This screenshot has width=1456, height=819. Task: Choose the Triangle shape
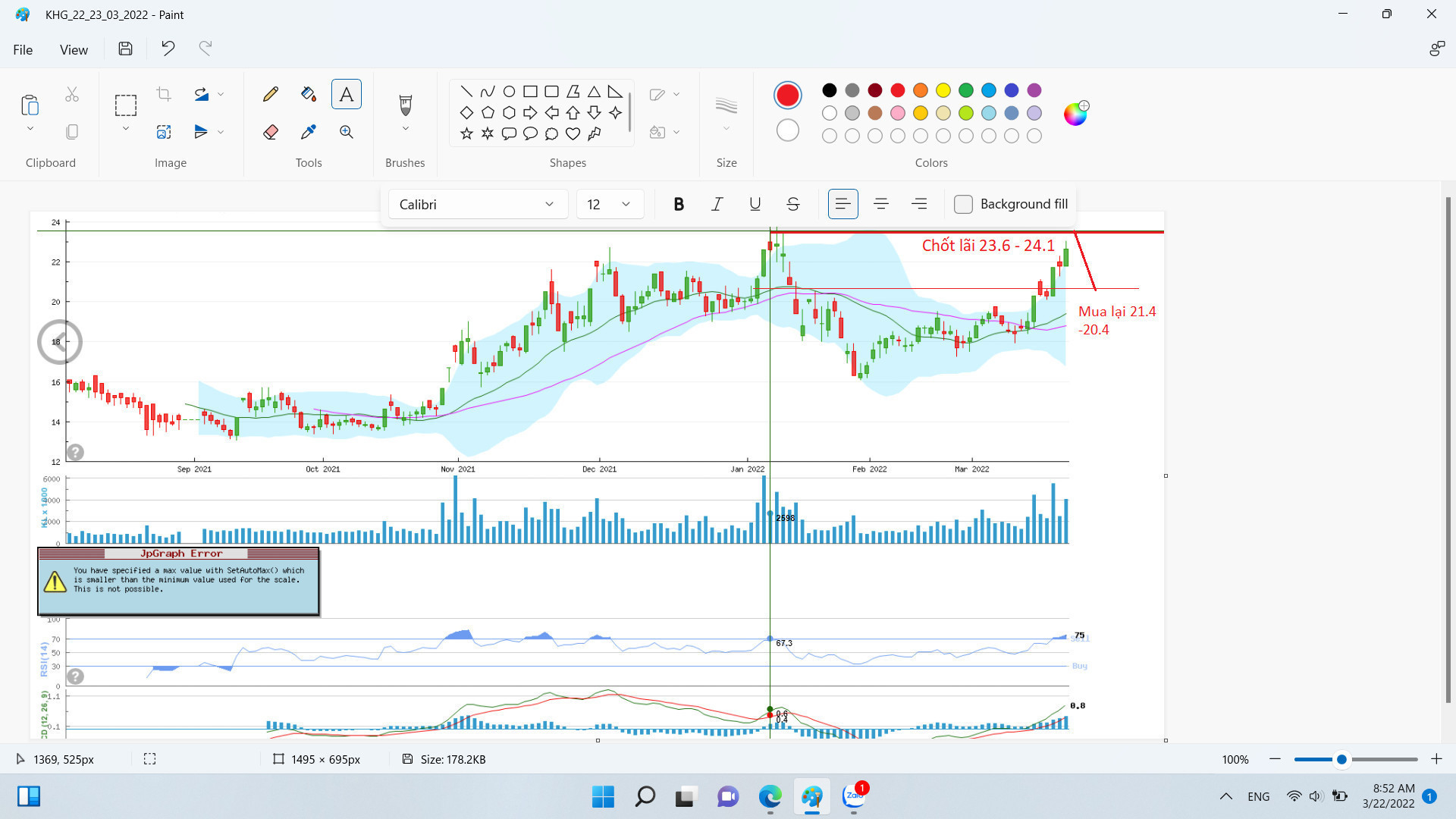[594, 92]
